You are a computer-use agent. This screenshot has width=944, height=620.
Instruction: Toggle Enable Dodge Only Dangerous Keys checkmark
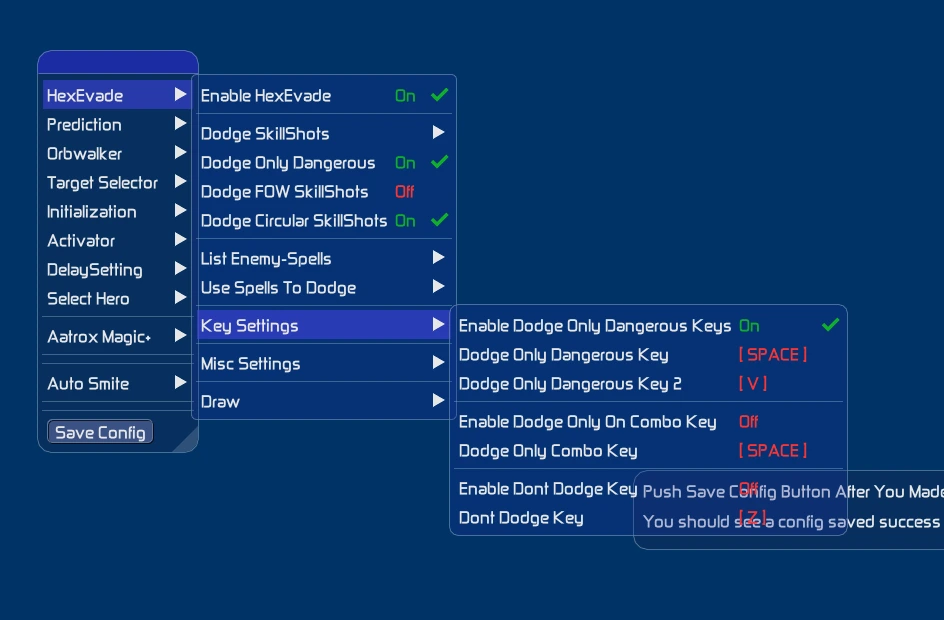pyautogui.click(x=830, y=324)
